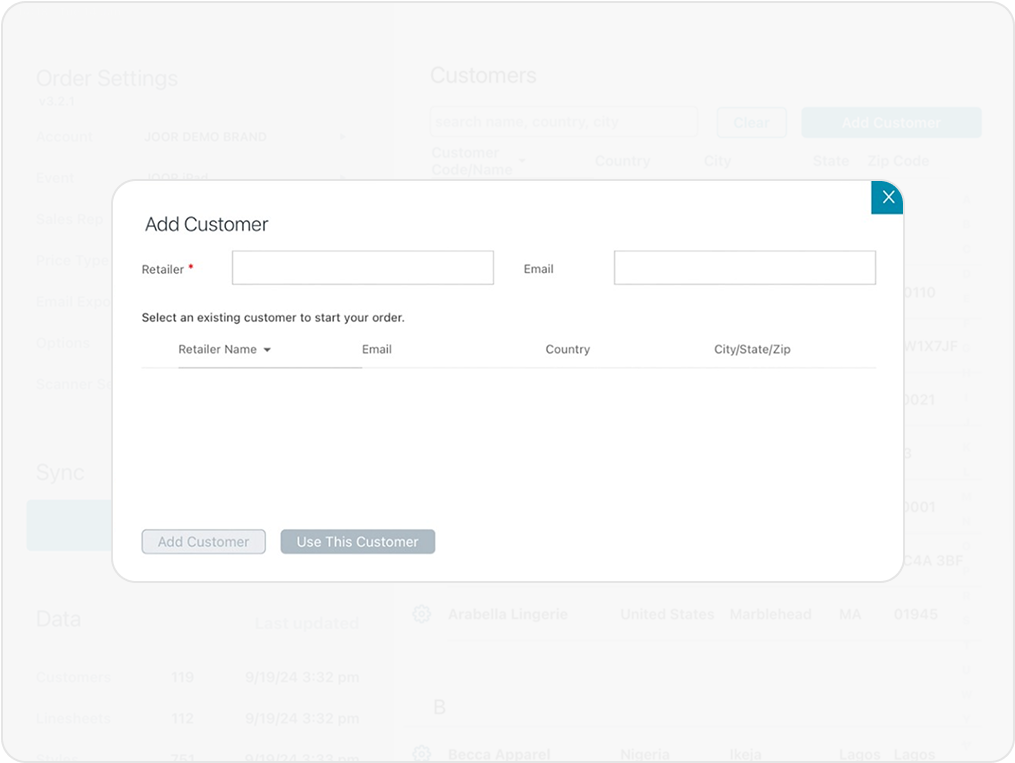Hit the Clear button next to search
Viewport: 1015px width, 763px height.
click(x=751, y=123)
